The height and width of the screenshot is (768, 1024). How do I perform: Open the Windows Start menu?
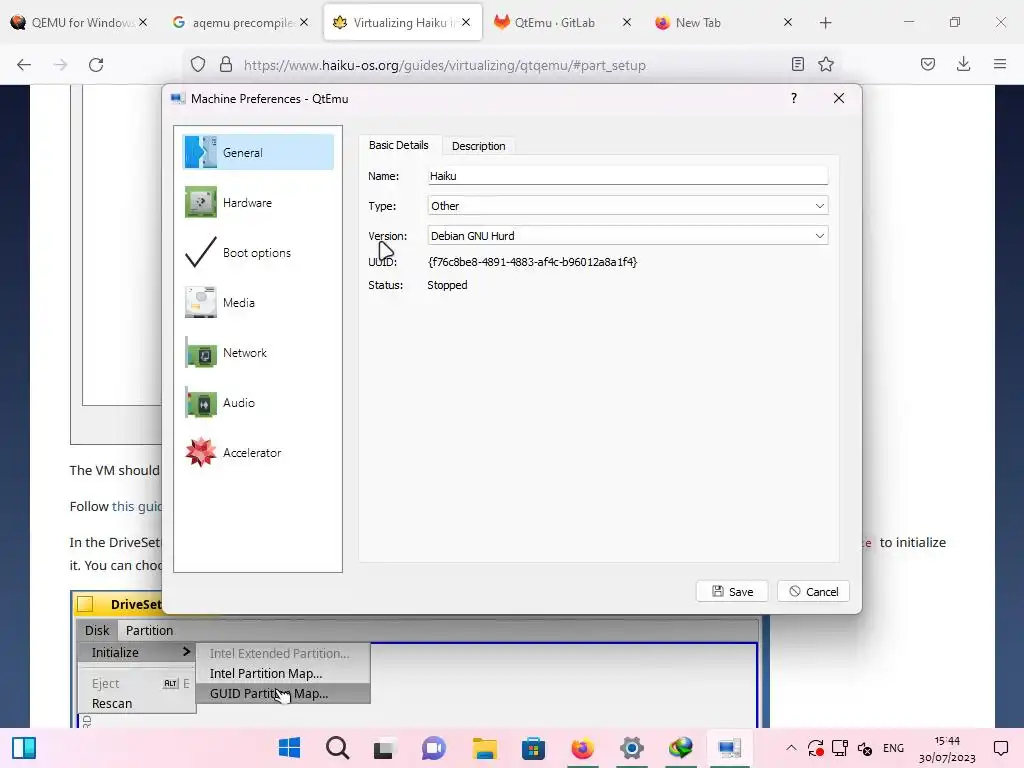click(289, 748)
